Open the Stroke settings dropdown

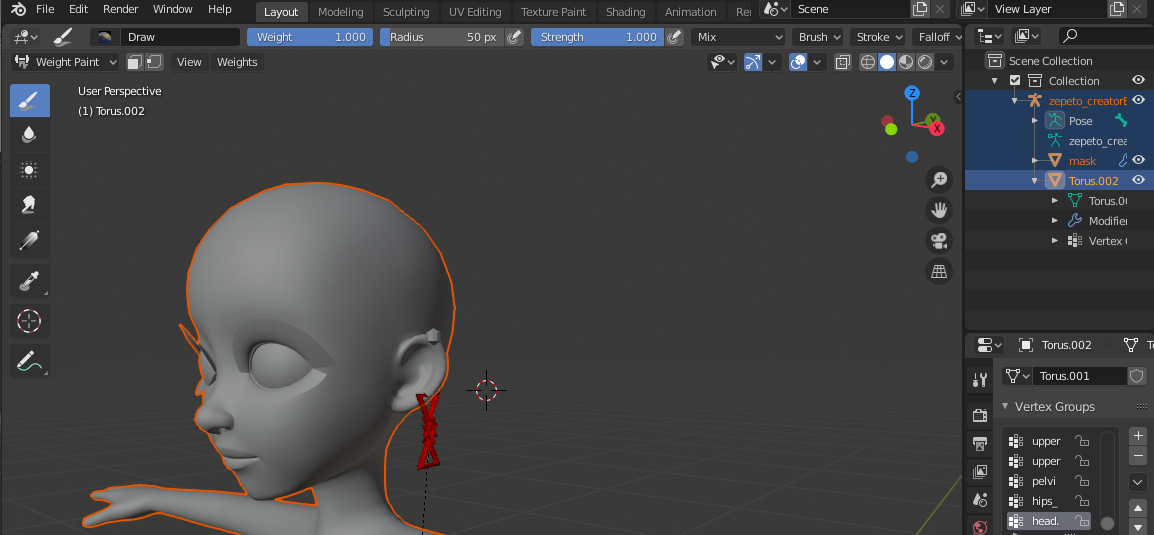878,37
